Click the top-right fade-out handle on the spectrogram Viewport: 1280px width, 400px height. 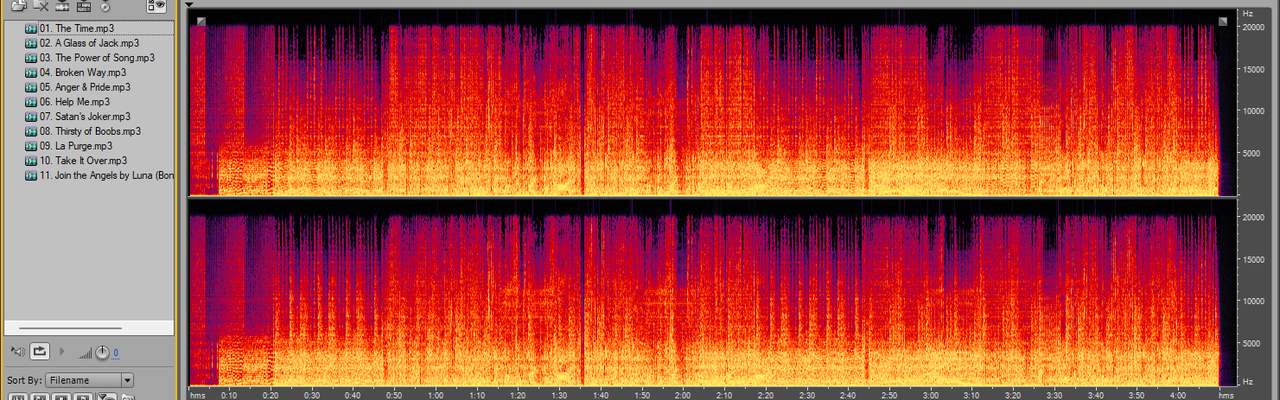coord(1222,21)
